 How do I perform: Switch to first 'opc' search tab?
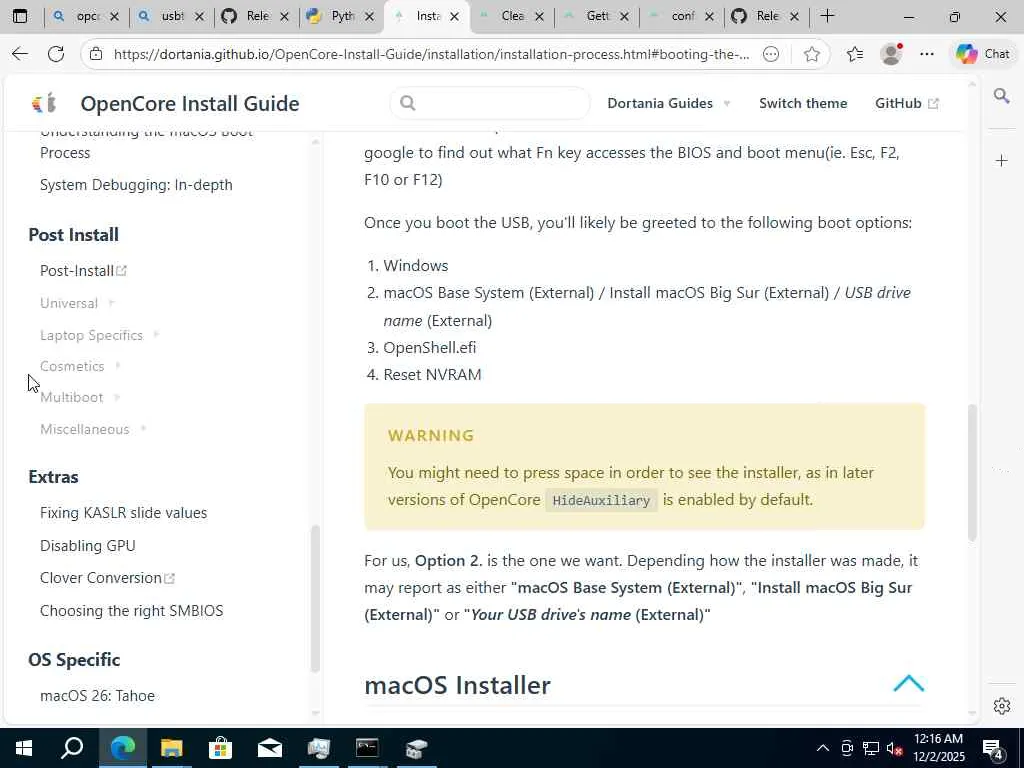pos(87,16)
